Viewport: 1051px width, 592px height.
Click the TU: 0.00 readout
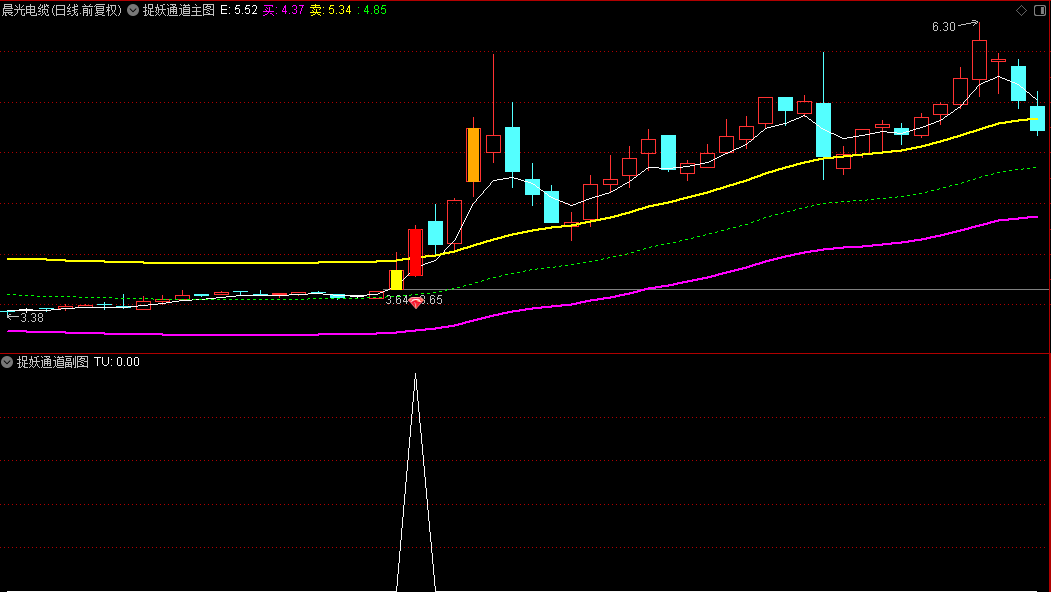coord(117,362)
